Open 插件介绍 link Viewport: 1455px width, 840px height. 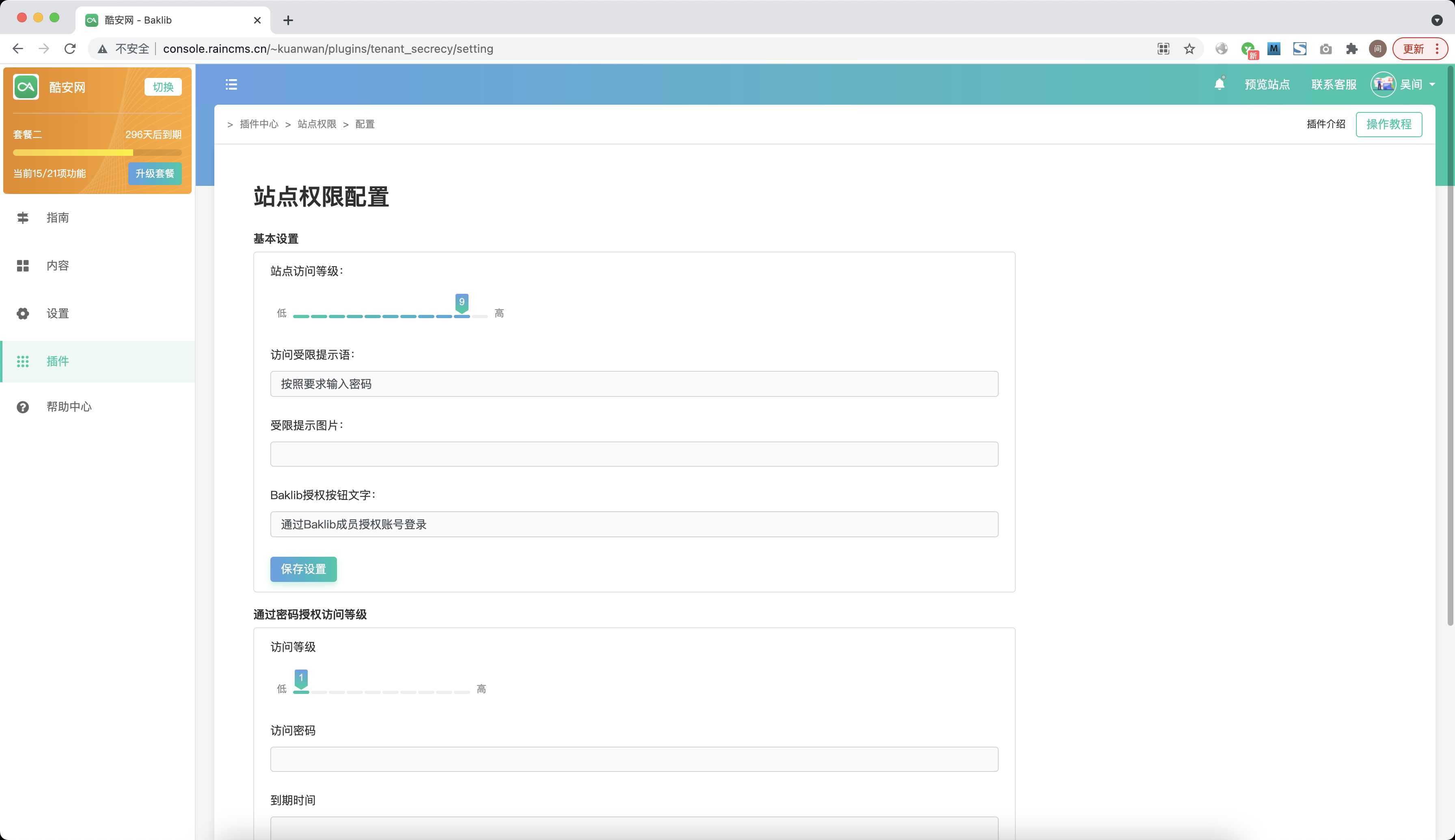(x=1326, y=124)
